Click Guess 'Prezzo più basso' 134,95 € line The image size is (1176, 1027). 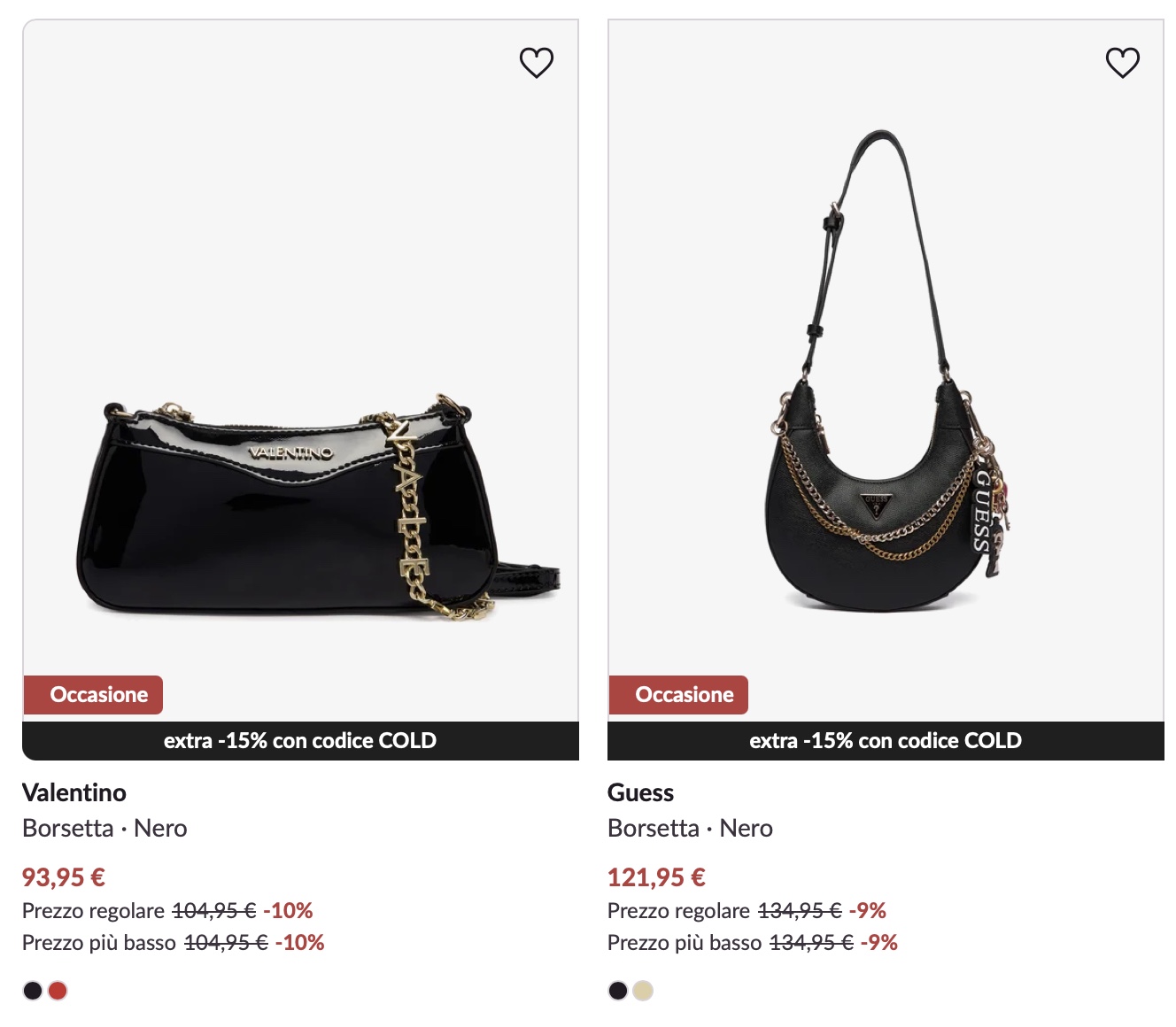[x=752, y=943]
